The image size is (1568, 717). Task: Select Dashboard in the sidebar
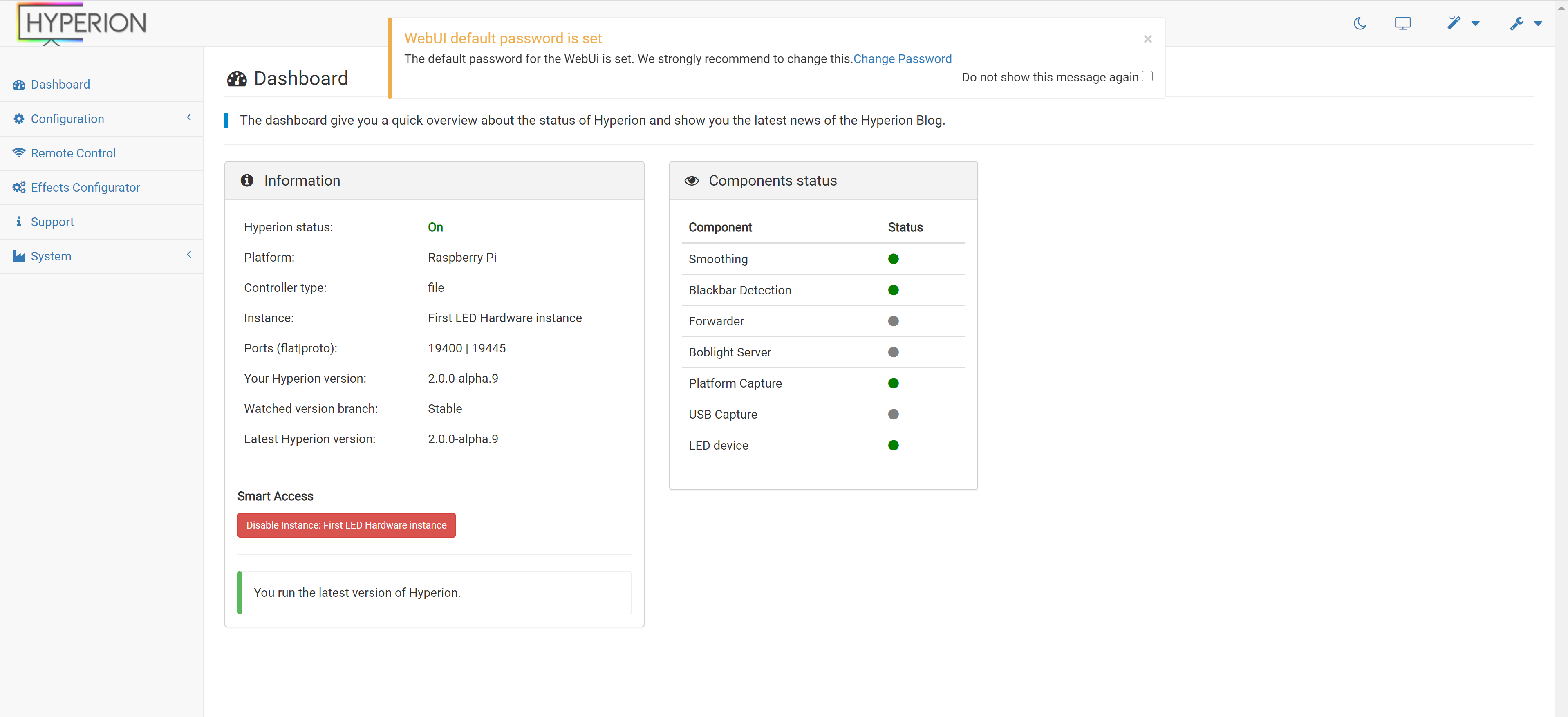point(60,84)
